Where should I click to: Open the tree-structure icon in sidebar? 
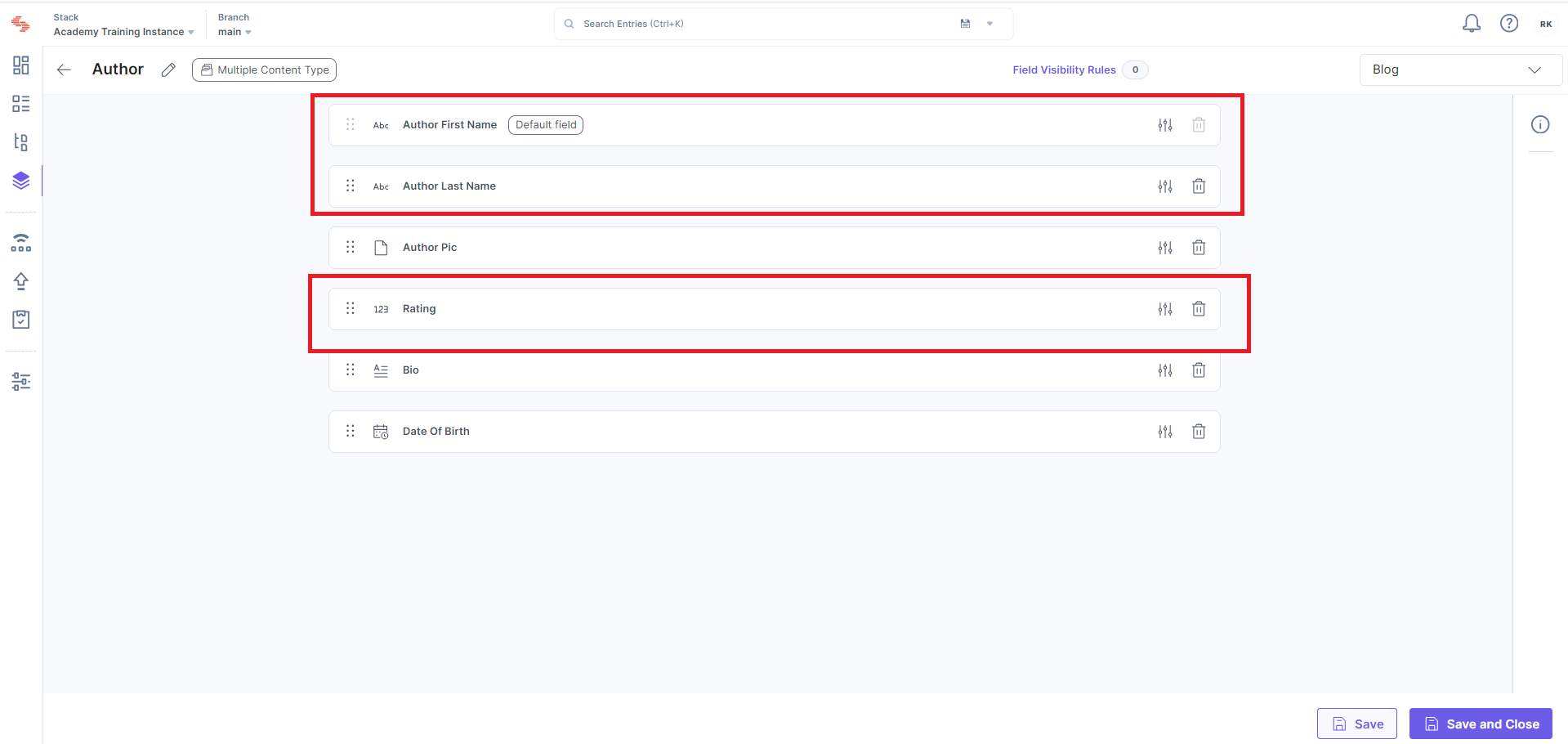coord(21,142)
